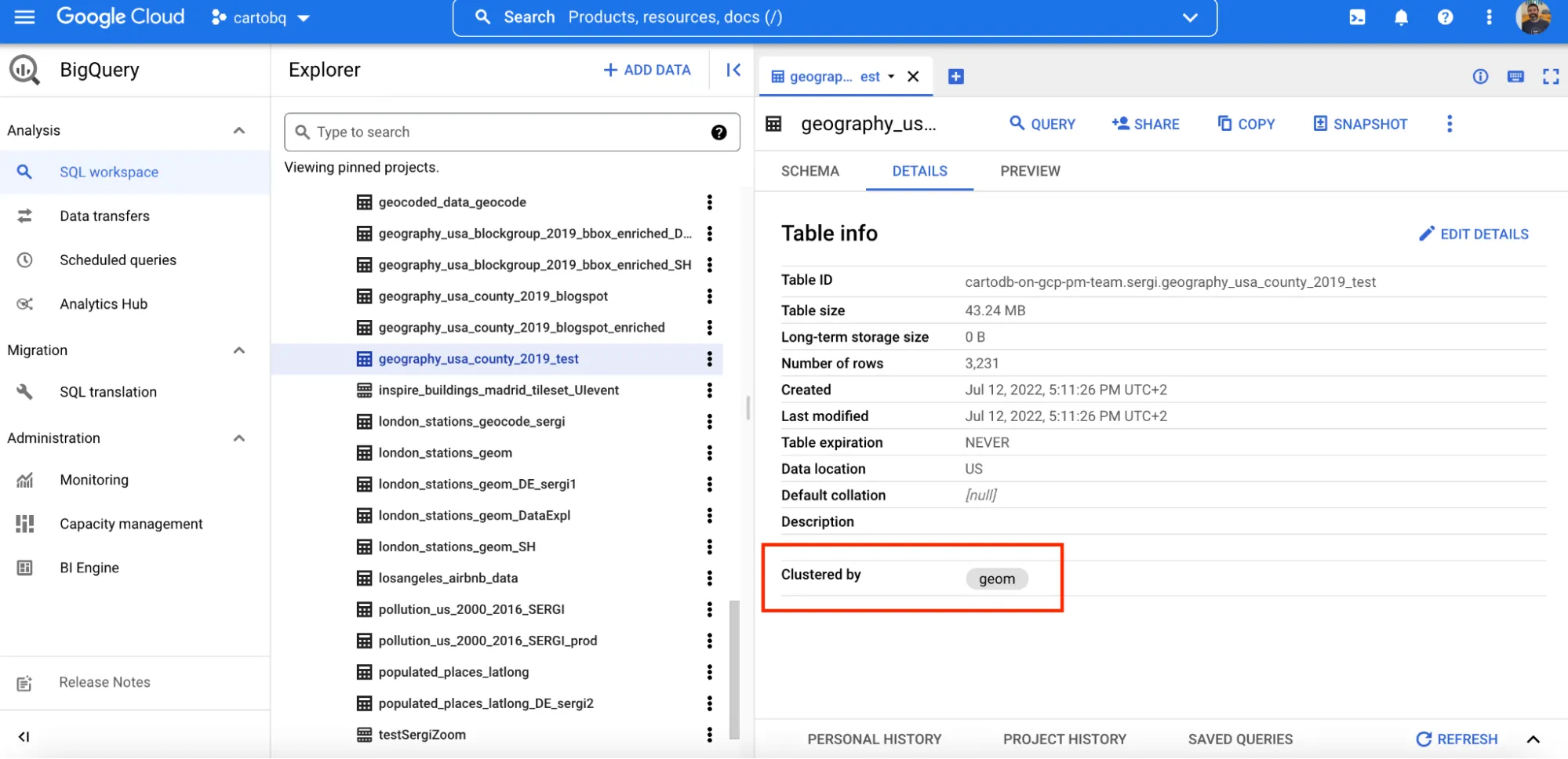Collapse the Explorer panel
Screen dimensions: 1568x759
pyautogui.click(x=733, y=70)
